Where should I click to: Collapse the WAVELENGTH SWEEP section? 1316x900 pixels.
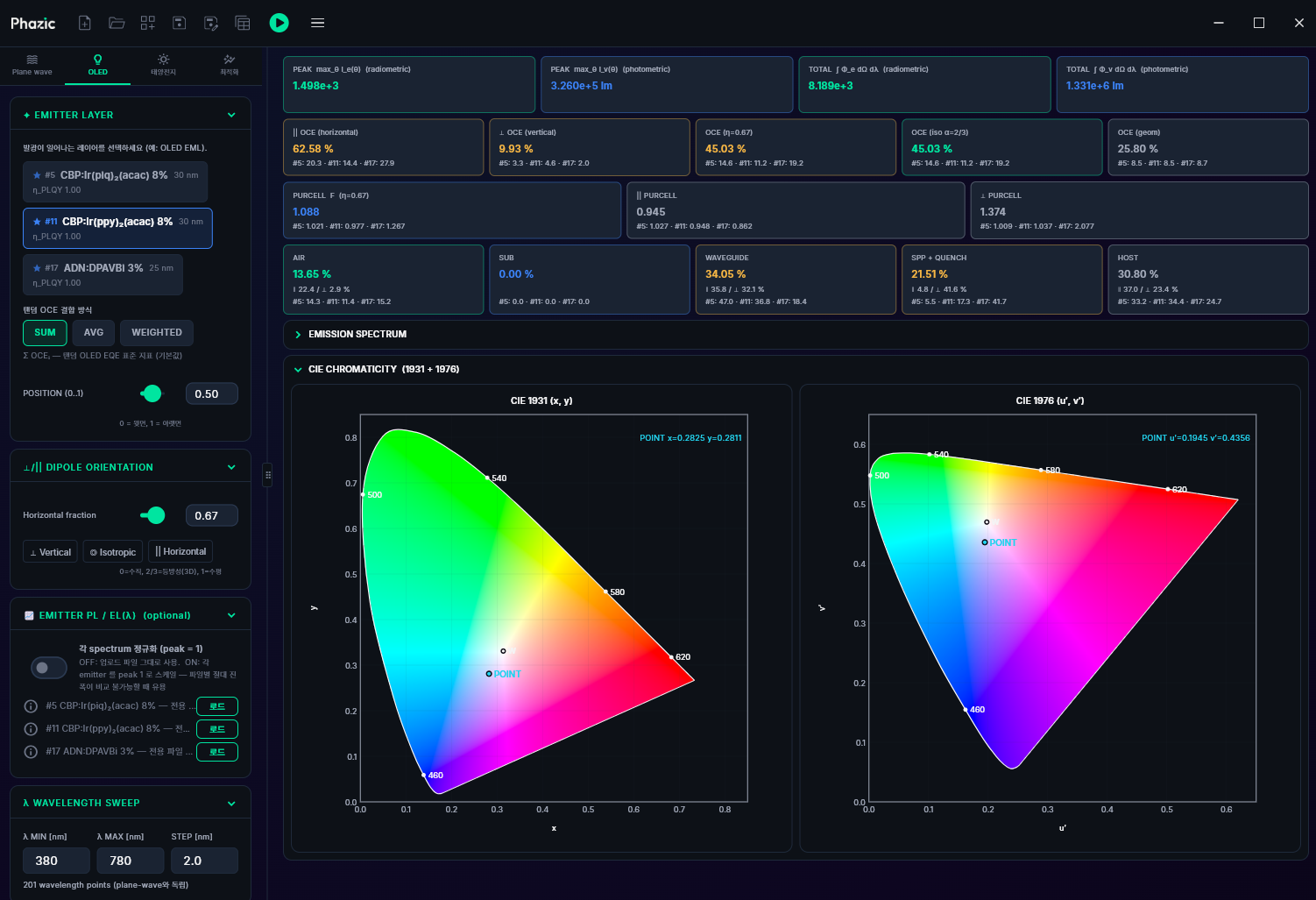coord(231,803)
